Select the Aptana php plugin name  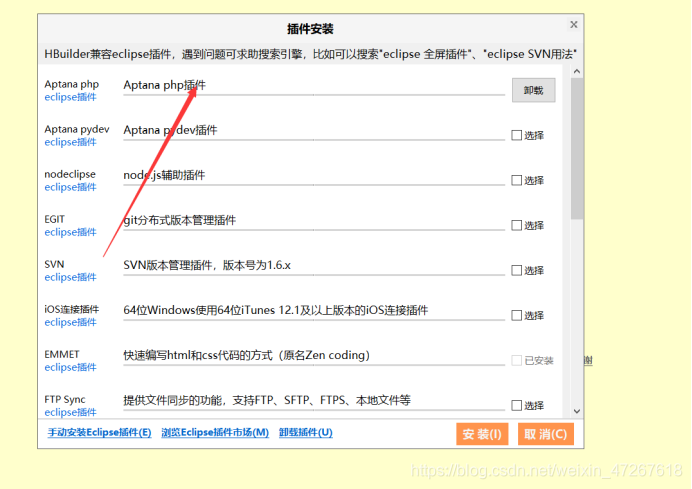click(x=71, y=84)
